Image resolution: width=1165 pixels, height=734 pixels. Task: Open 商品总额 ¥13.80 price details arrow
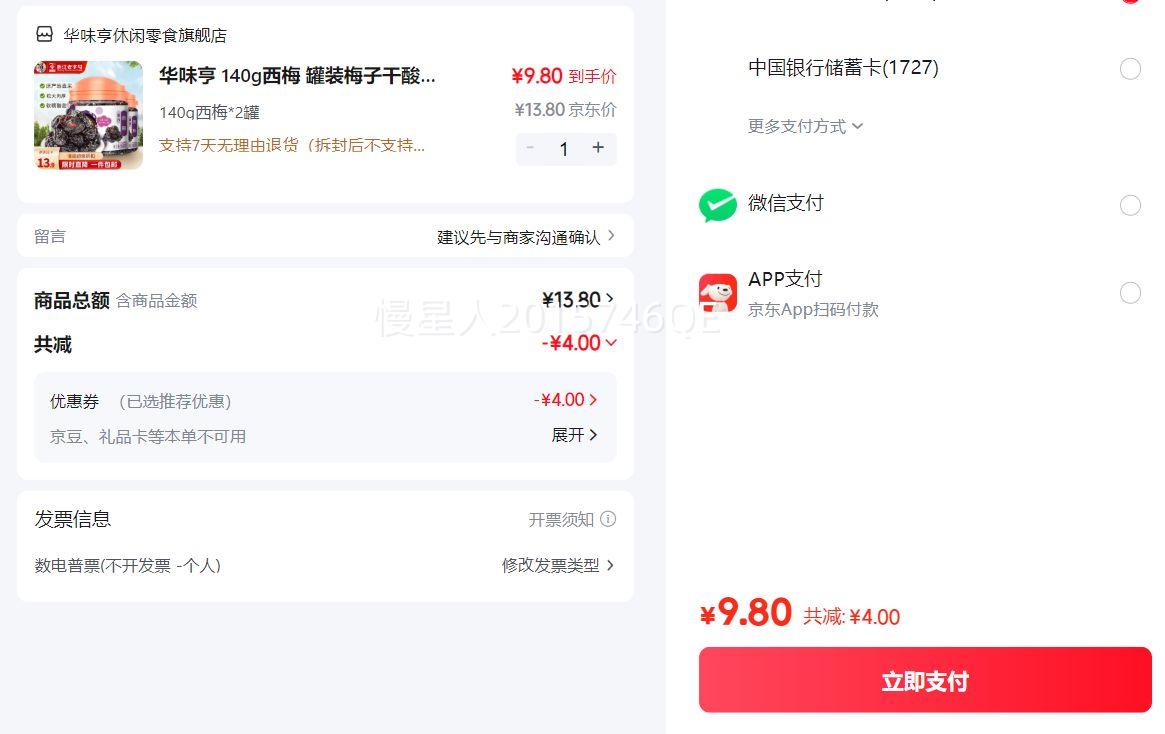(x=610, y=299)
